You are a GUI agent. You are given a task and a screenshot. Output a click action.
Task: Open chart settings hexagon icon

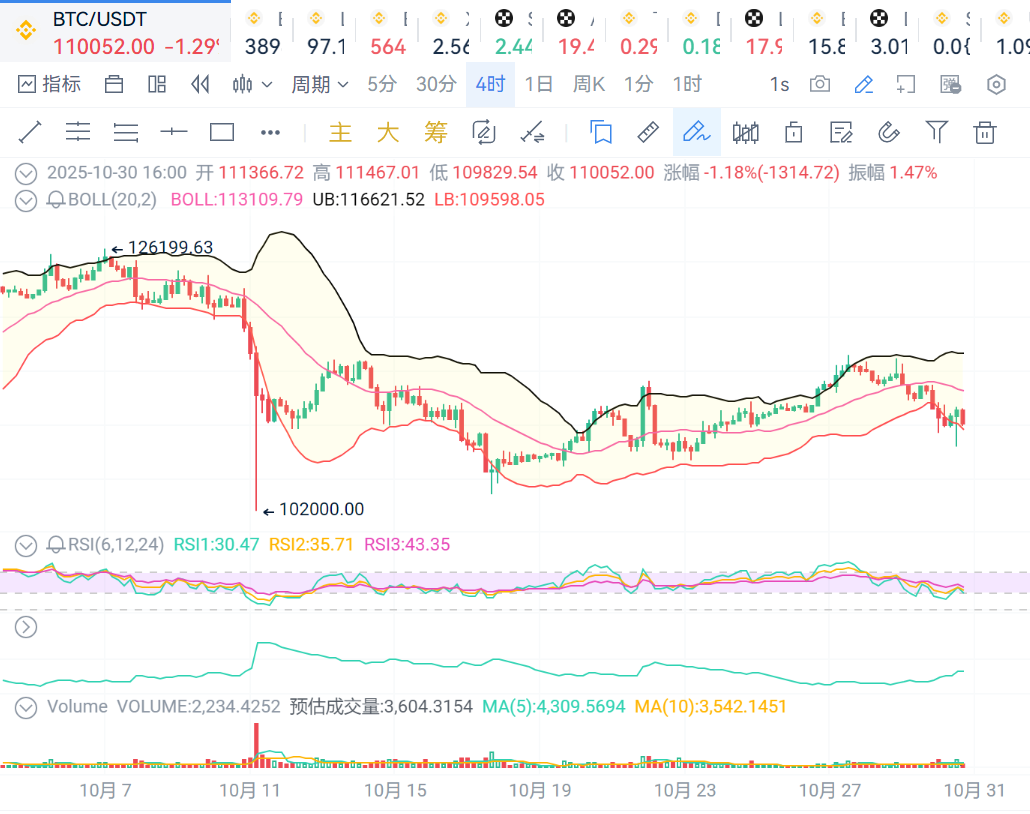996,84
